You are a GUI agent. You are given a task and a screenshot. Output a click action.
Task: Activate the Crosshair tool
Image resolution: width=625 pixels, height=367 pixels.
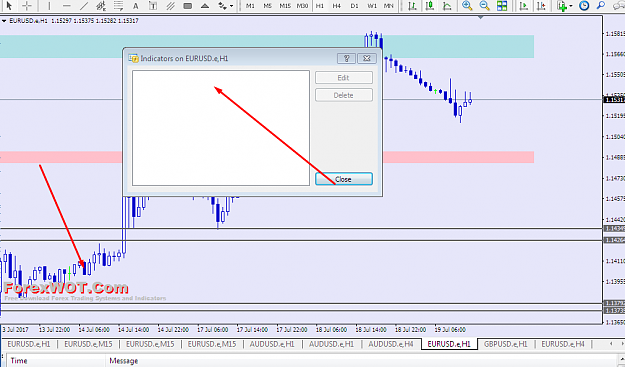[x=27, y=6]
